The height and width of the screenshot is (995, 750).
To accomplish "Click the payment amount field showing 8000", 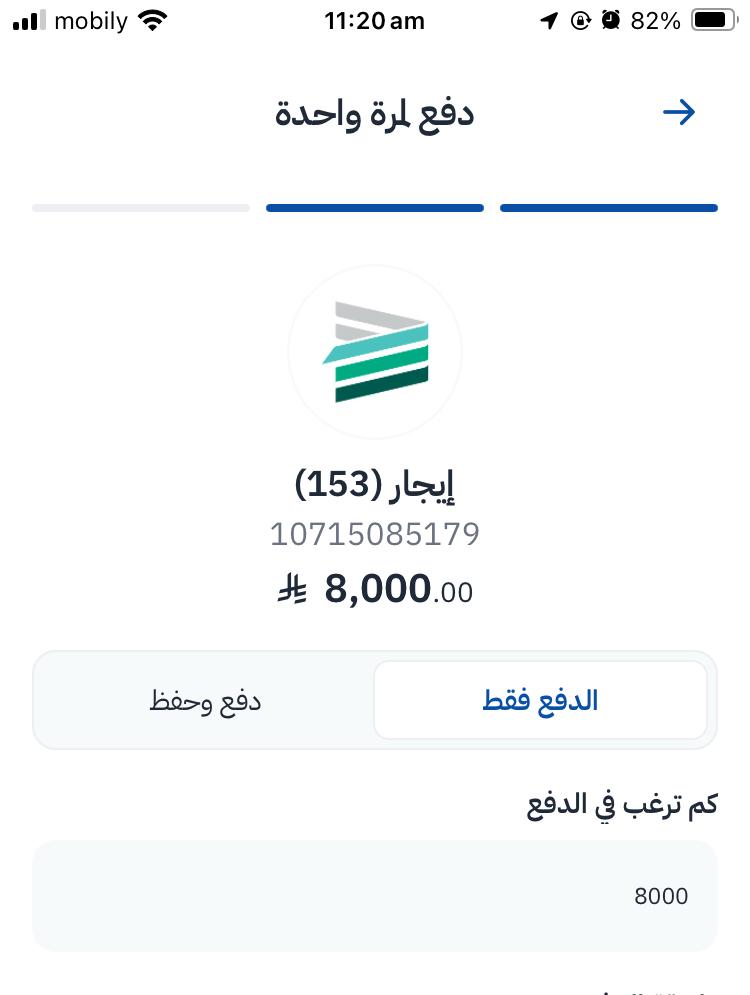I will 375,895.
